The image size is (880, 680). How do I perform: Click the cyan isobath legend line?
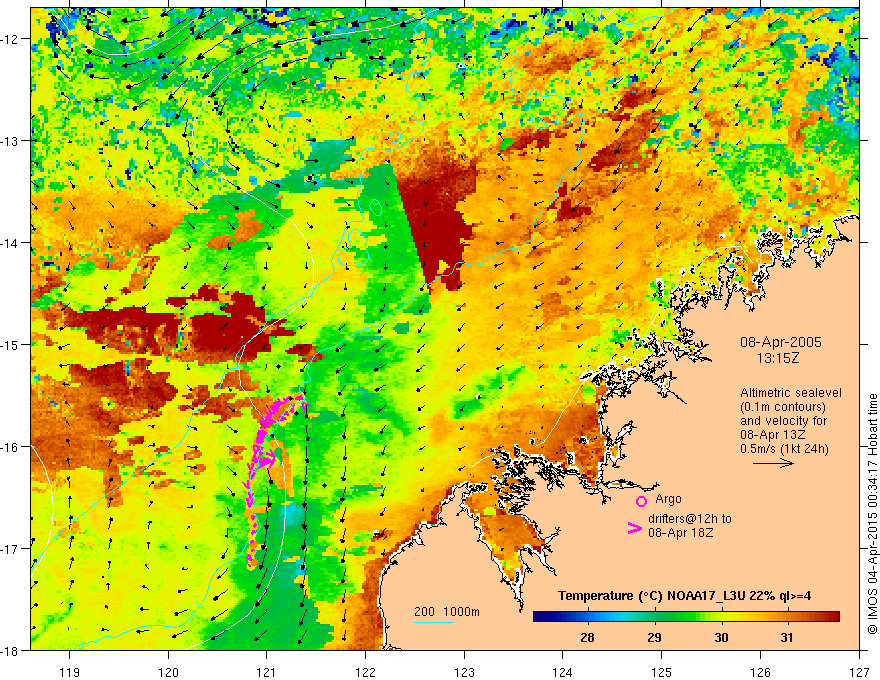tap(434, 622)
